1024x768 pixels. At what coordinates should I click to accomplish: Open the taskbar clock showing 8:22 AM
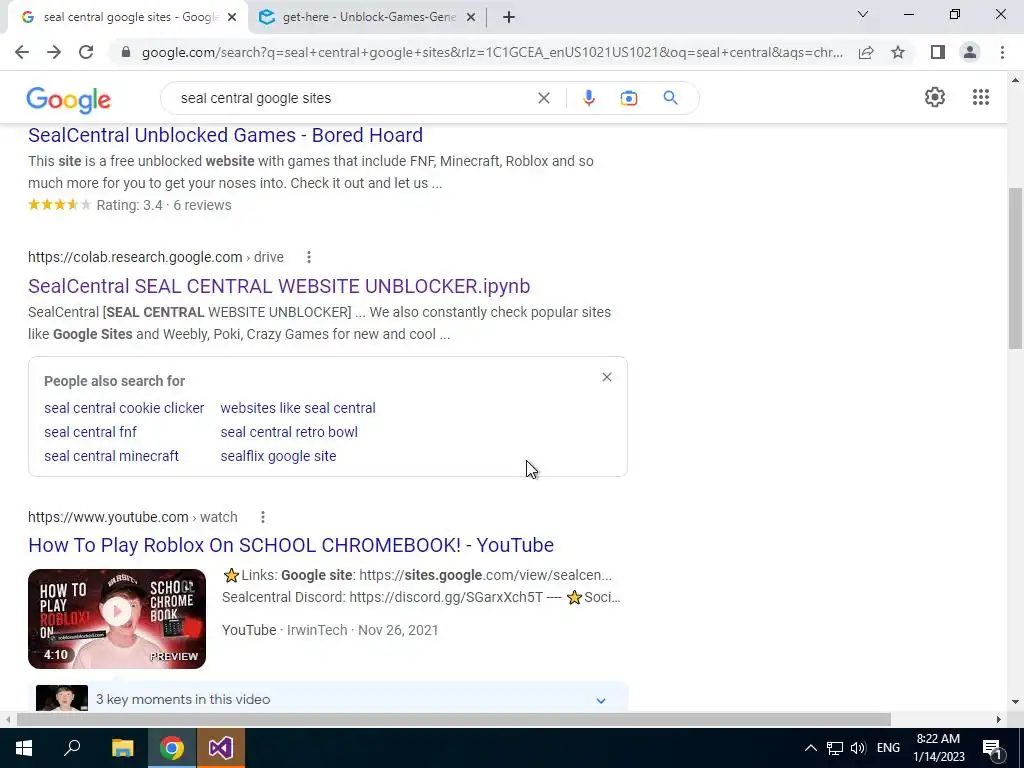point(938,748)
